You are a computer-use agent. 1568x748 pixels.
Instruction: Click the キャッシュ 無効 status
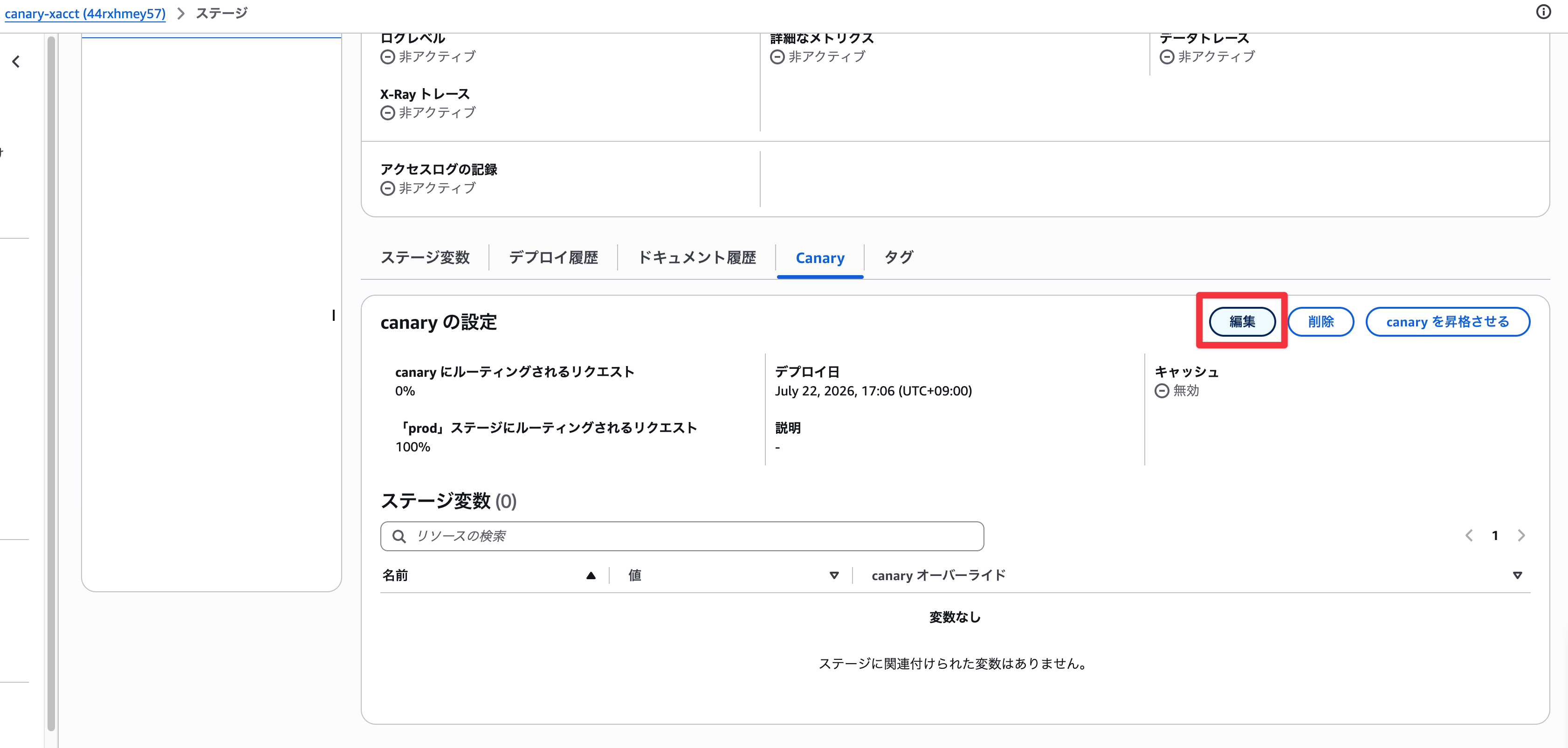tap(1176, 391)
